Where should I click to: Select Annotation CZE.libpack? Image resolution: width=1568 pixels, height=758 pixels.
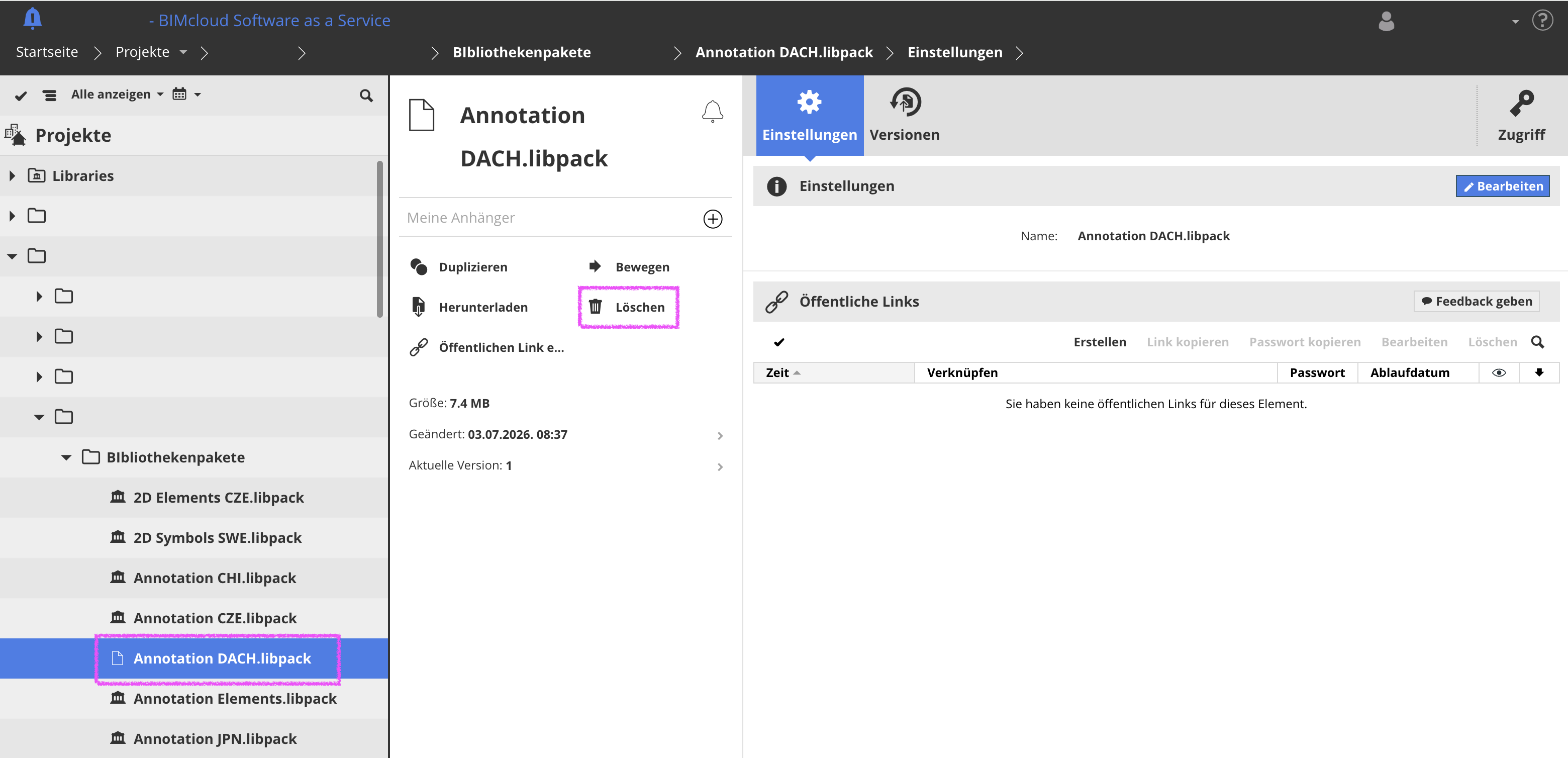click(x=215, y=618)
